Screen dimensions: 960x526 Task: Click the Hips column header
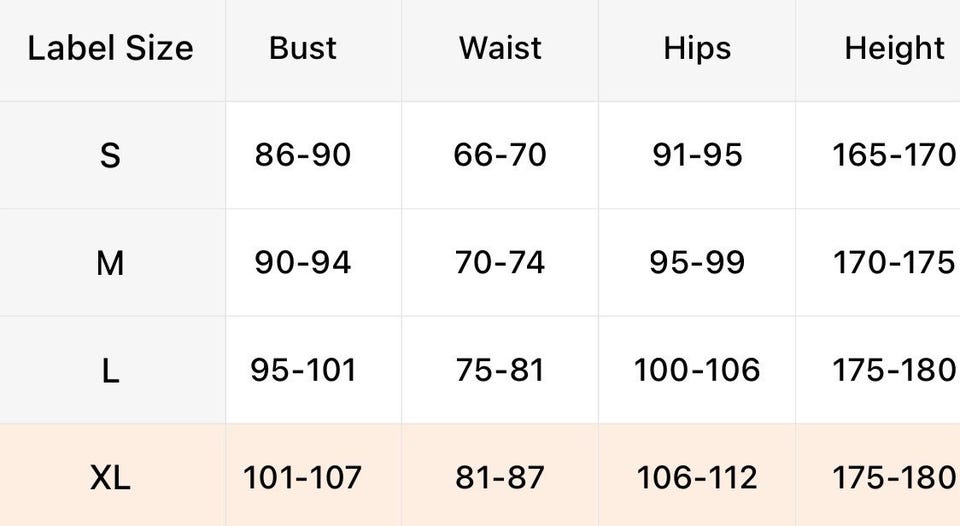697,49
